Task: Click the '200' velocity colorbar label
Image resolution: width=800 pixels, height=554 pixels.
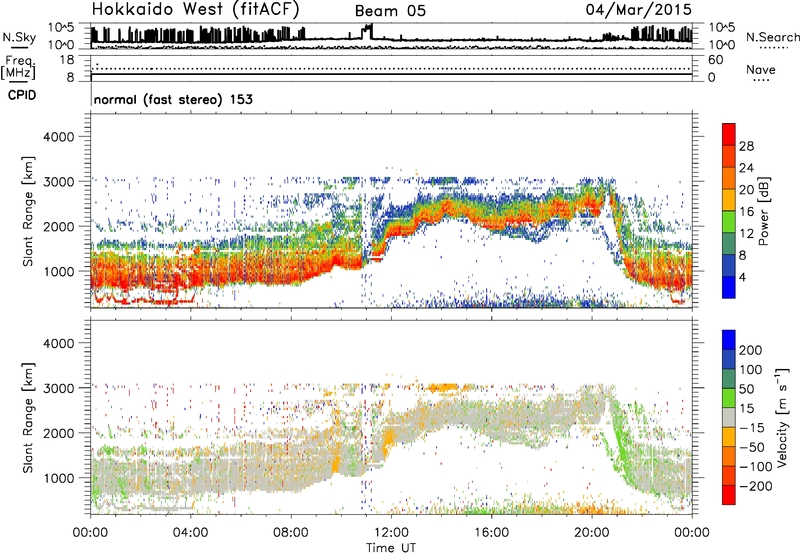Action: [x=751, y=350]
